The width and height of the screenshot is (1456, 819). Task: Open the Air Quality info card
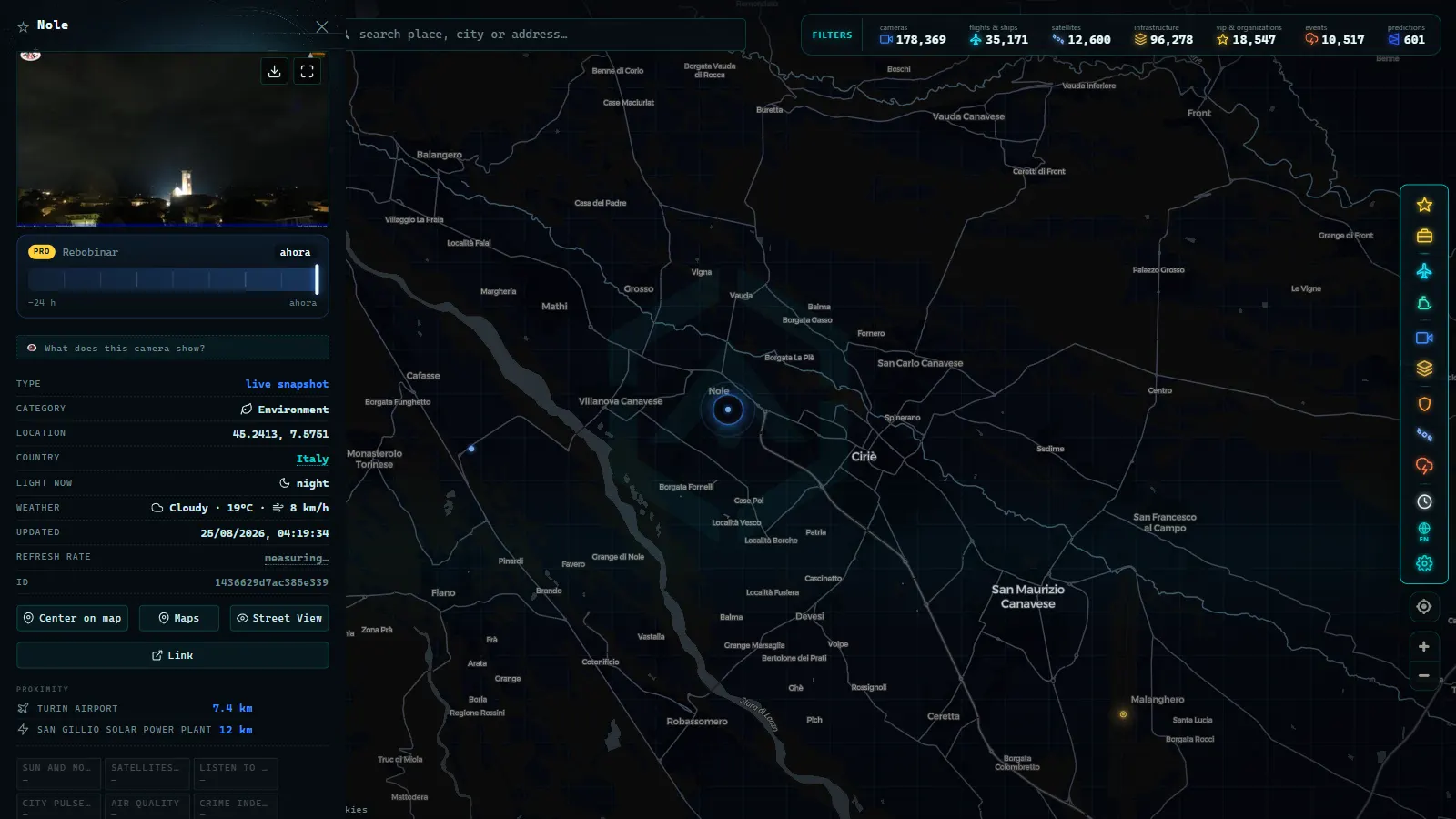coord(147,805)
